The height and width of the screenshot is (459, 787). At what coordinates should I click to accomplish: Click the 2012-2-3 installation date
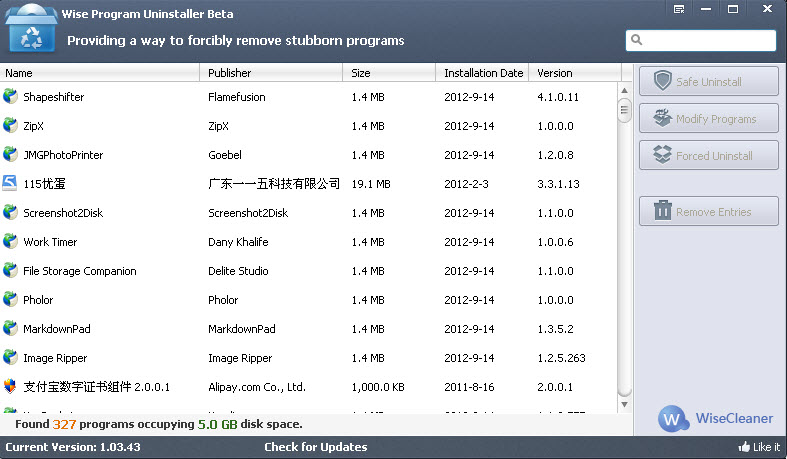(x=466, y=184)
